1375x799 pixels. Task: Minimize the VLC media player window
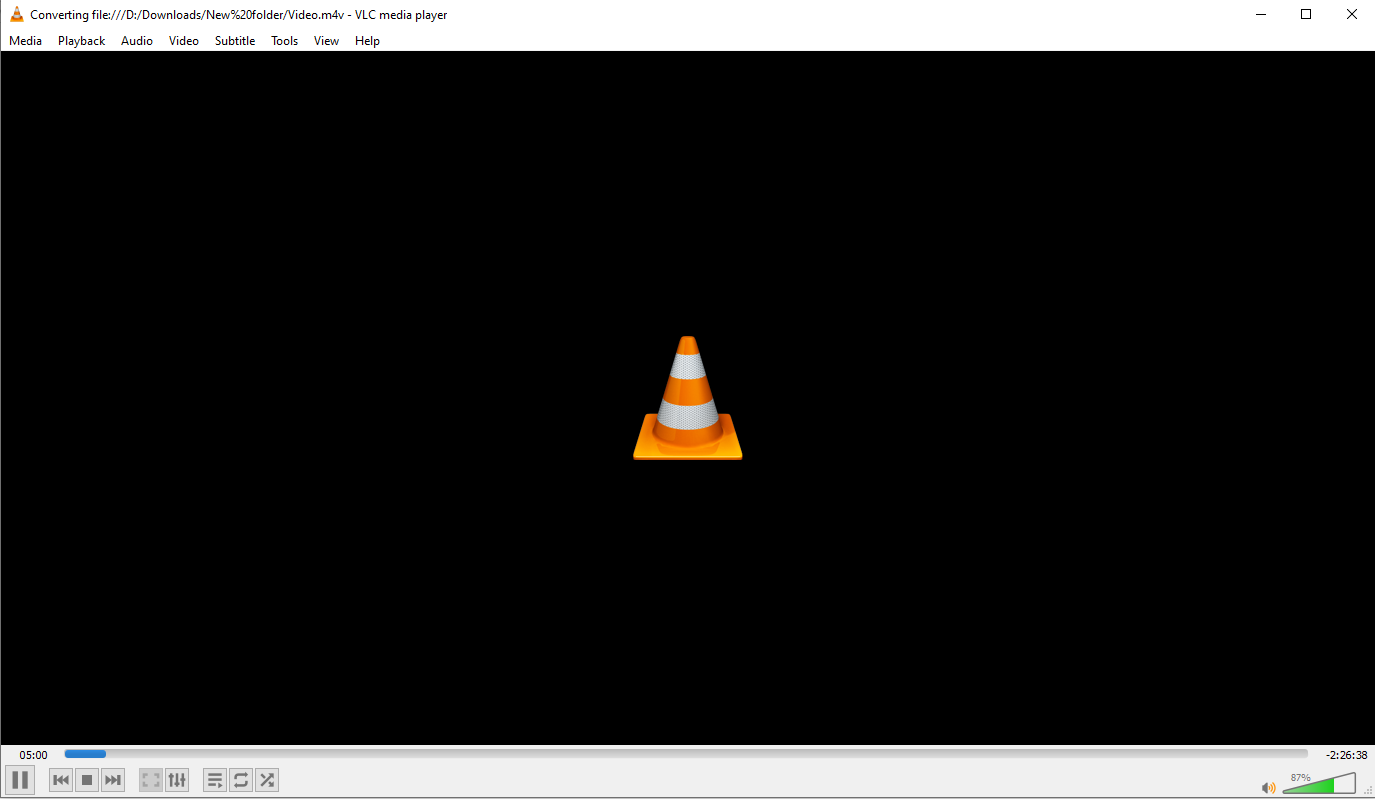(x=1260, y=14)
